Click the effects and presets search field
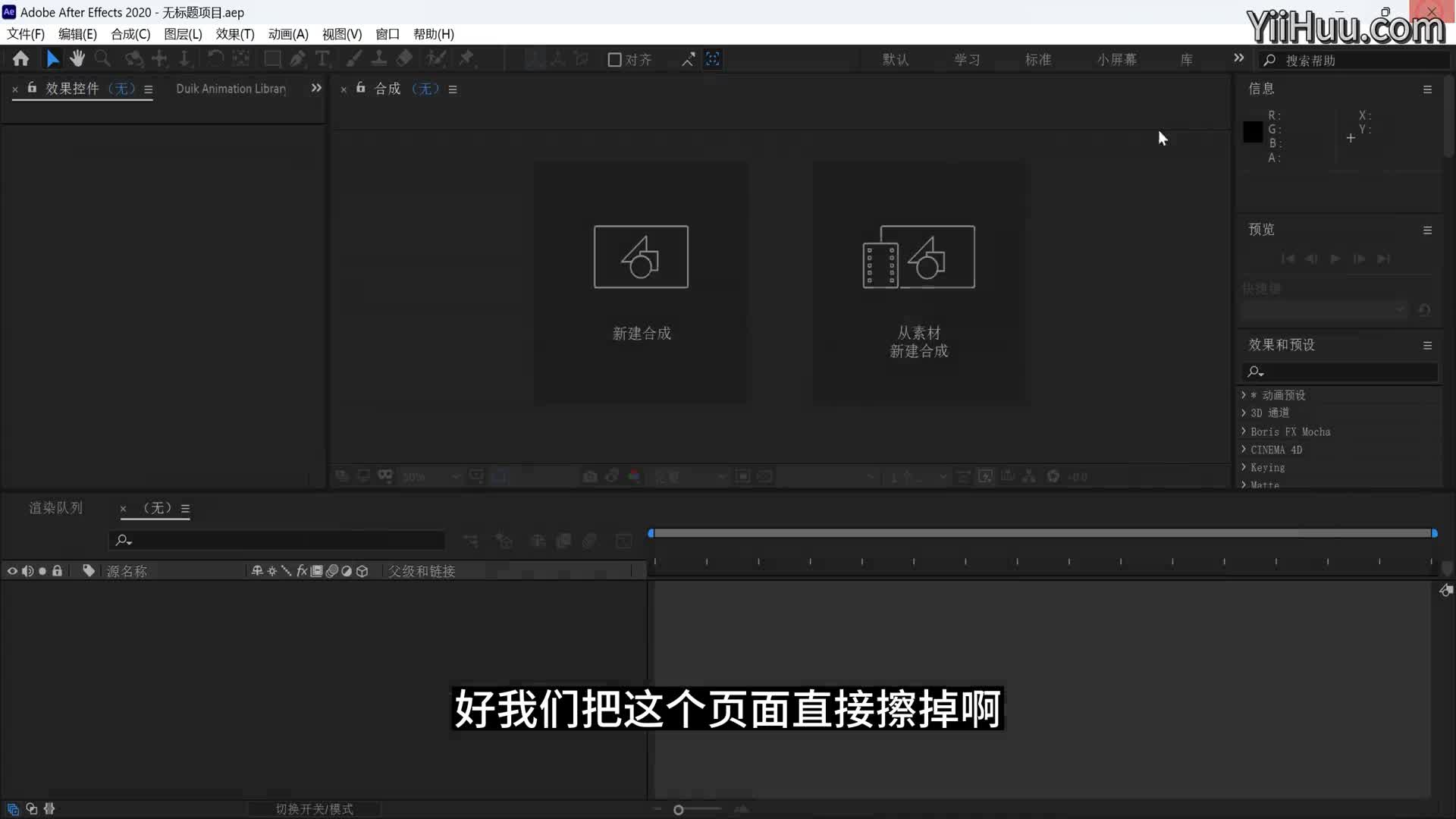This screenshot has height=819, width=1456. (1340, 372)
